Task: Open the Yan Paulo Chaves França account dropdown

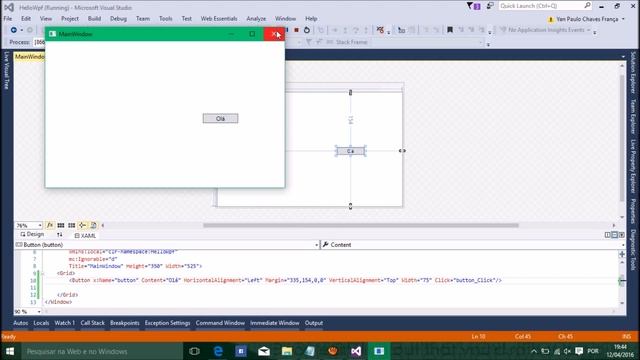Action: [586, 19]
